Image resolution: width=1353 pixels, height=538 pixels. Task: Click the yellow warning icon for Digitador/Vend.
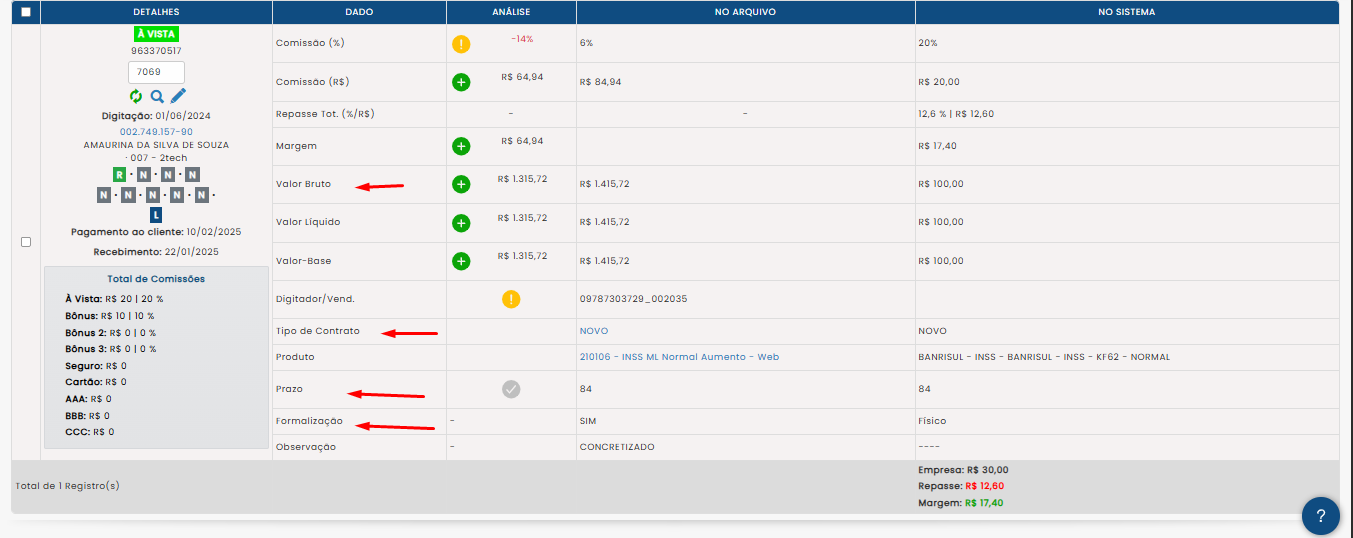click(511, 299)
